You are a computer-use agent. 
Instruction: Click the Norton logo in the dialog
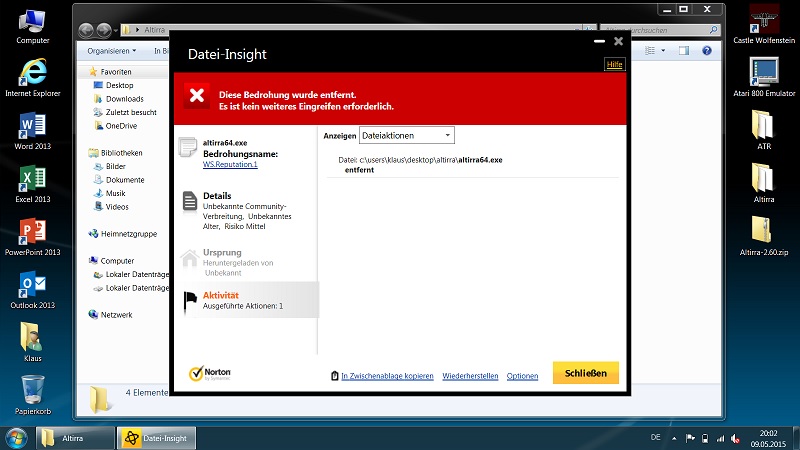[210, 373]
